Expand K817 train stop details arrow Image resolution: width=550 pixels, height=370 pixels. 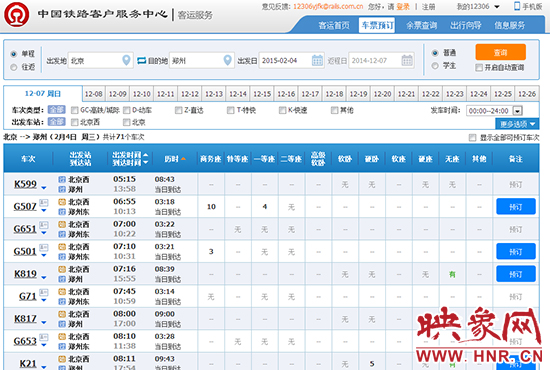click(44, 322)
